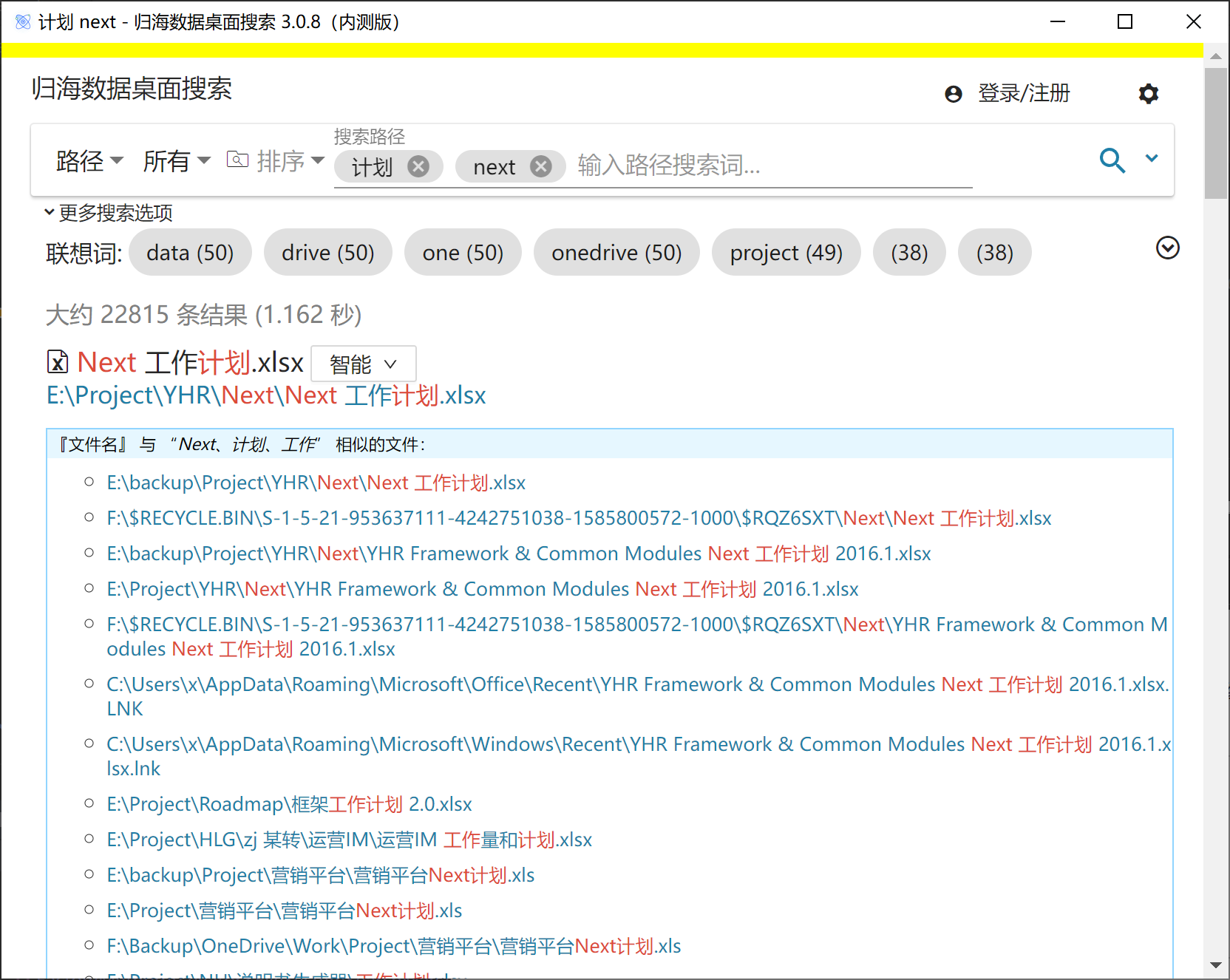This screenshot has height=980, width=1230.
Task: Expand suggested keywords with circled chevron
Action: (1167, 248)
